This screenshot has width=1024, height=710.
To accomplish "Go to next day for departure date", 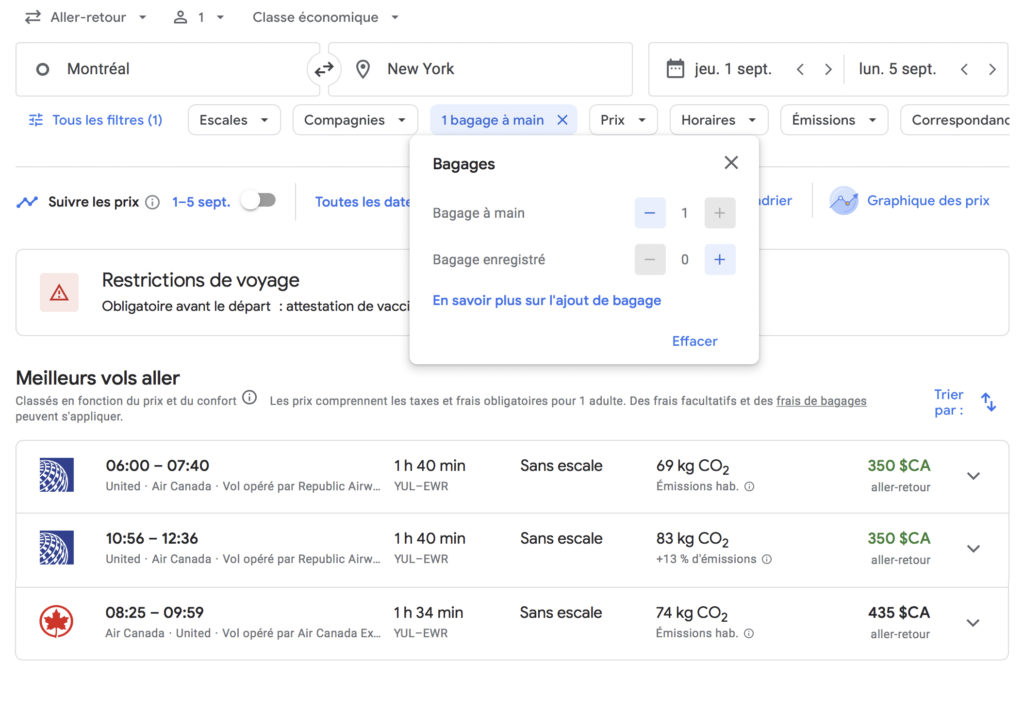I will click(828, 69).
